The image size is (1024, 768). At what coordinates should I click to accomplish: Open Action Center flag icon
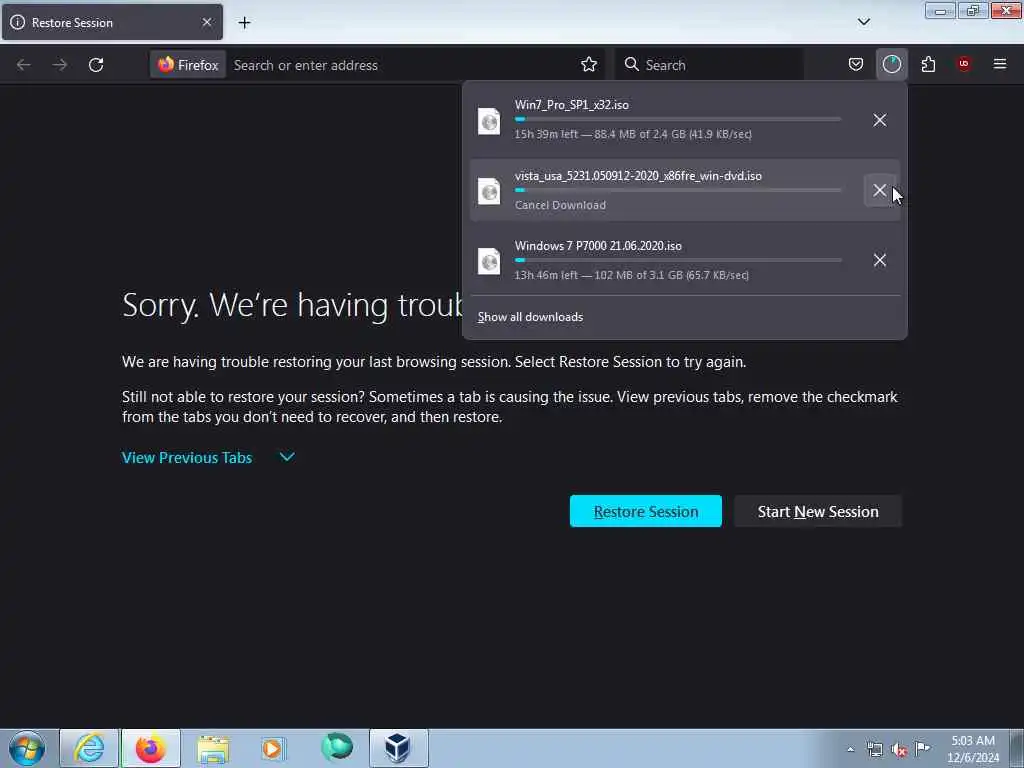point(923,749)
